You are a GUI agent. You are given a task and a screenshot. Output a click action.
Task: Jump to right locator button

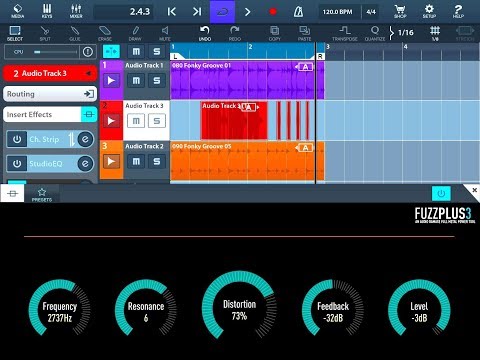pos(197,12)
